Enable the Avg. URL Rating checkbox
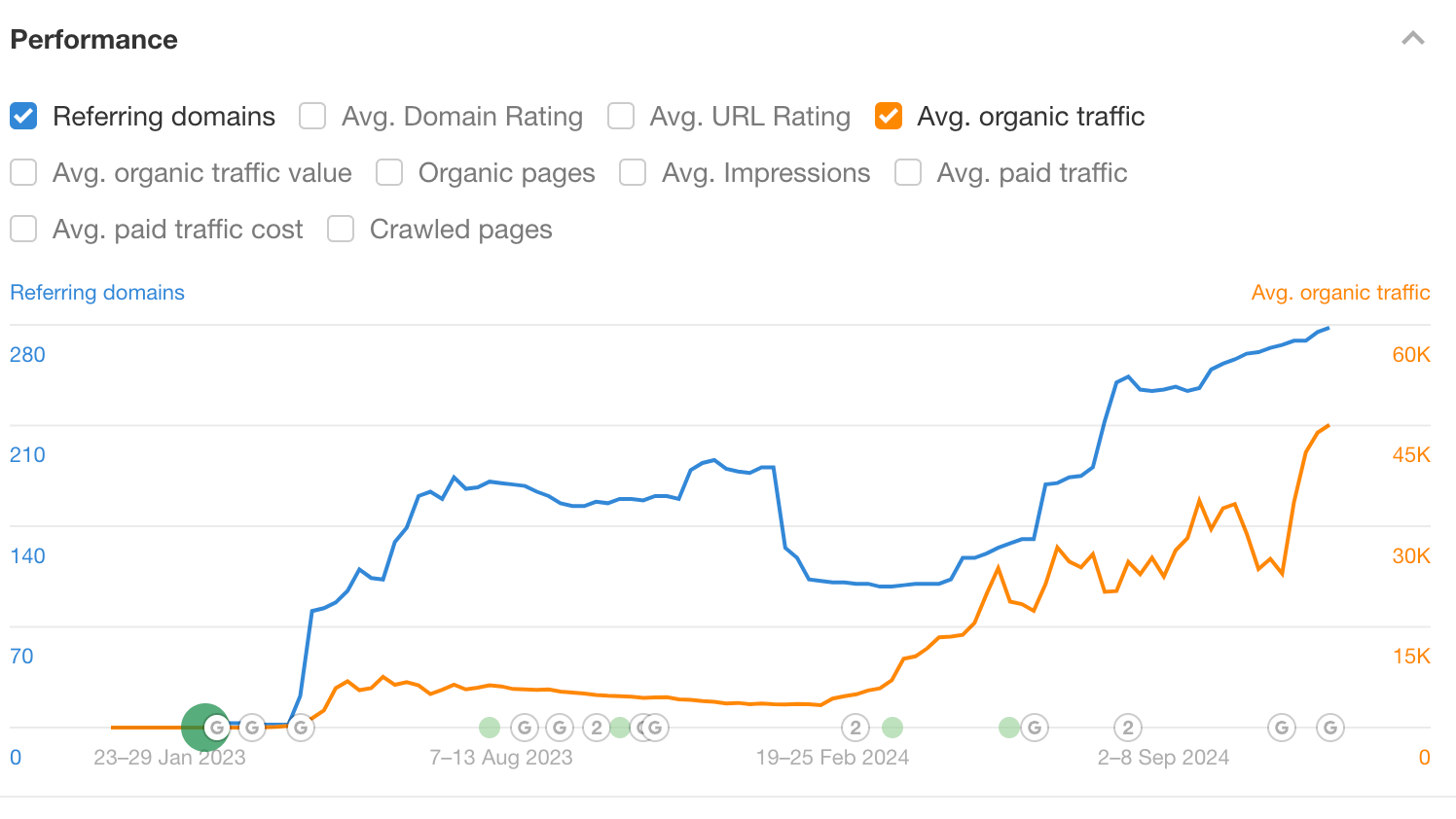Viewport: 1456px width, 819px height. (x=620, y=116)
